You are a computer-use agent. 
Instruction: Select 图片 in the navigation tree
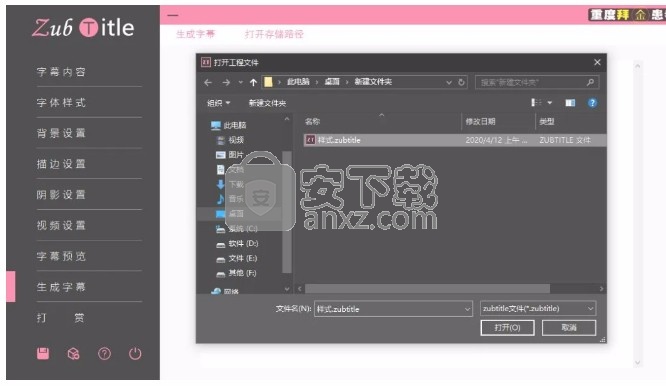pyautogui.click(x=231, y=155)
